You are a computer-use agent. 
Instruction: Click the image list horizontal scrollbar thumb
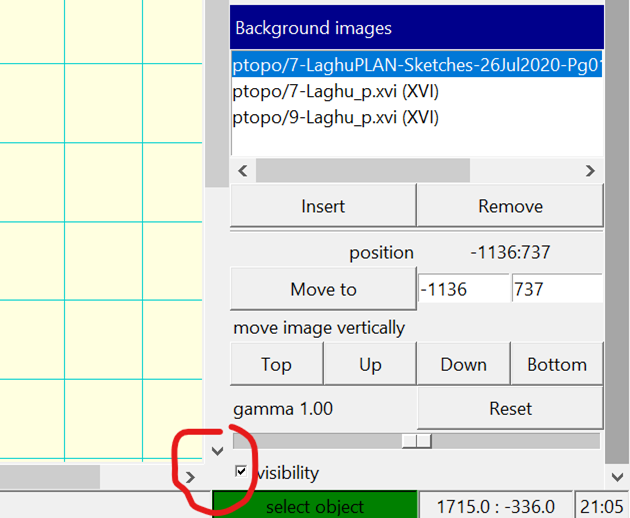click(x=363, y=171)
